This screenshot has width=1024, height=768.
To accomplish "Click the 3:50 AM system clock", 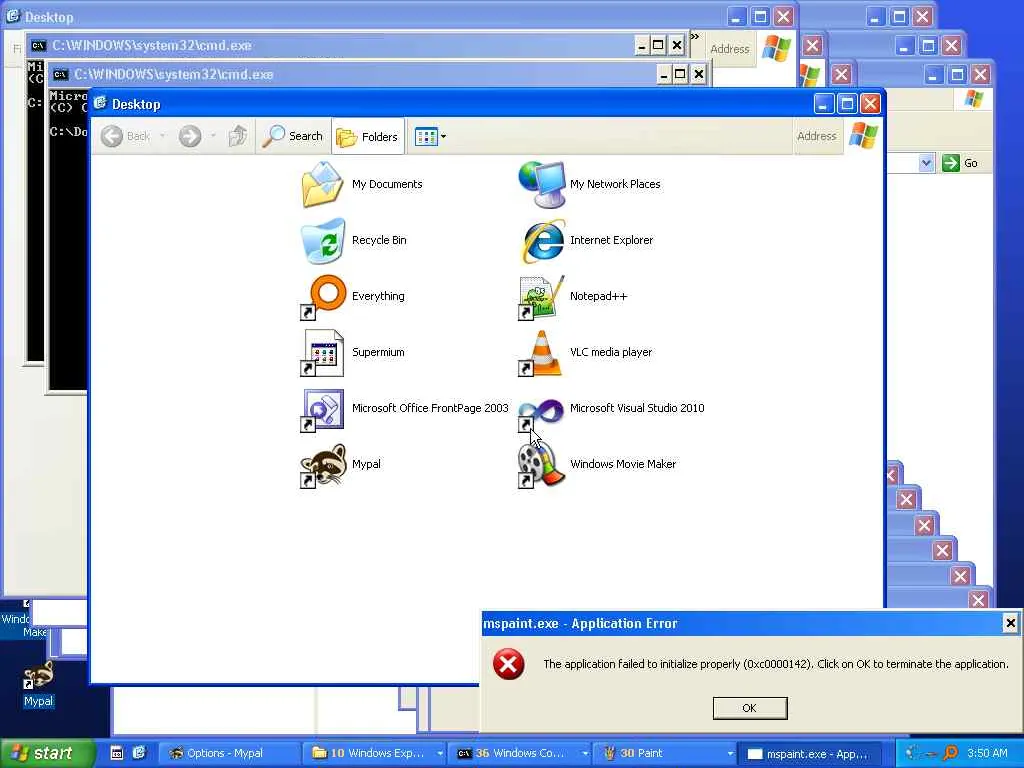I will [x=987, y=753].
